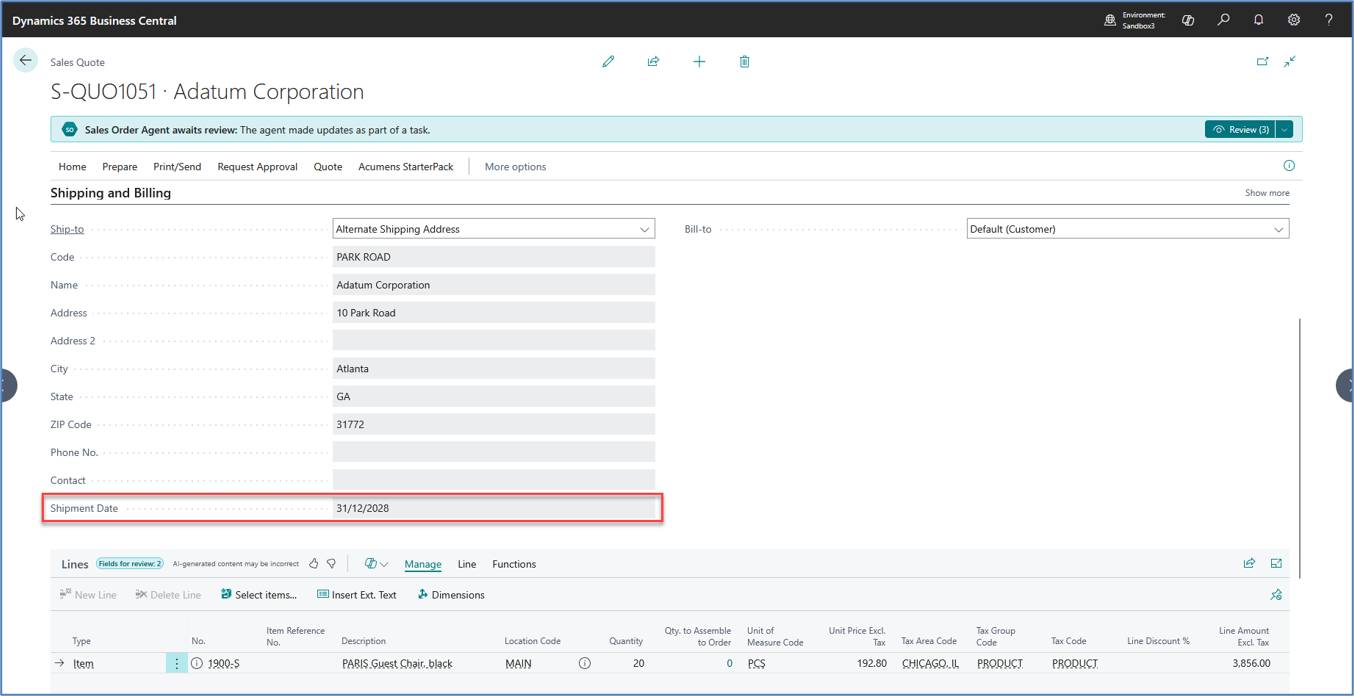Click the Address field 10 Park Road

[494, 313]
